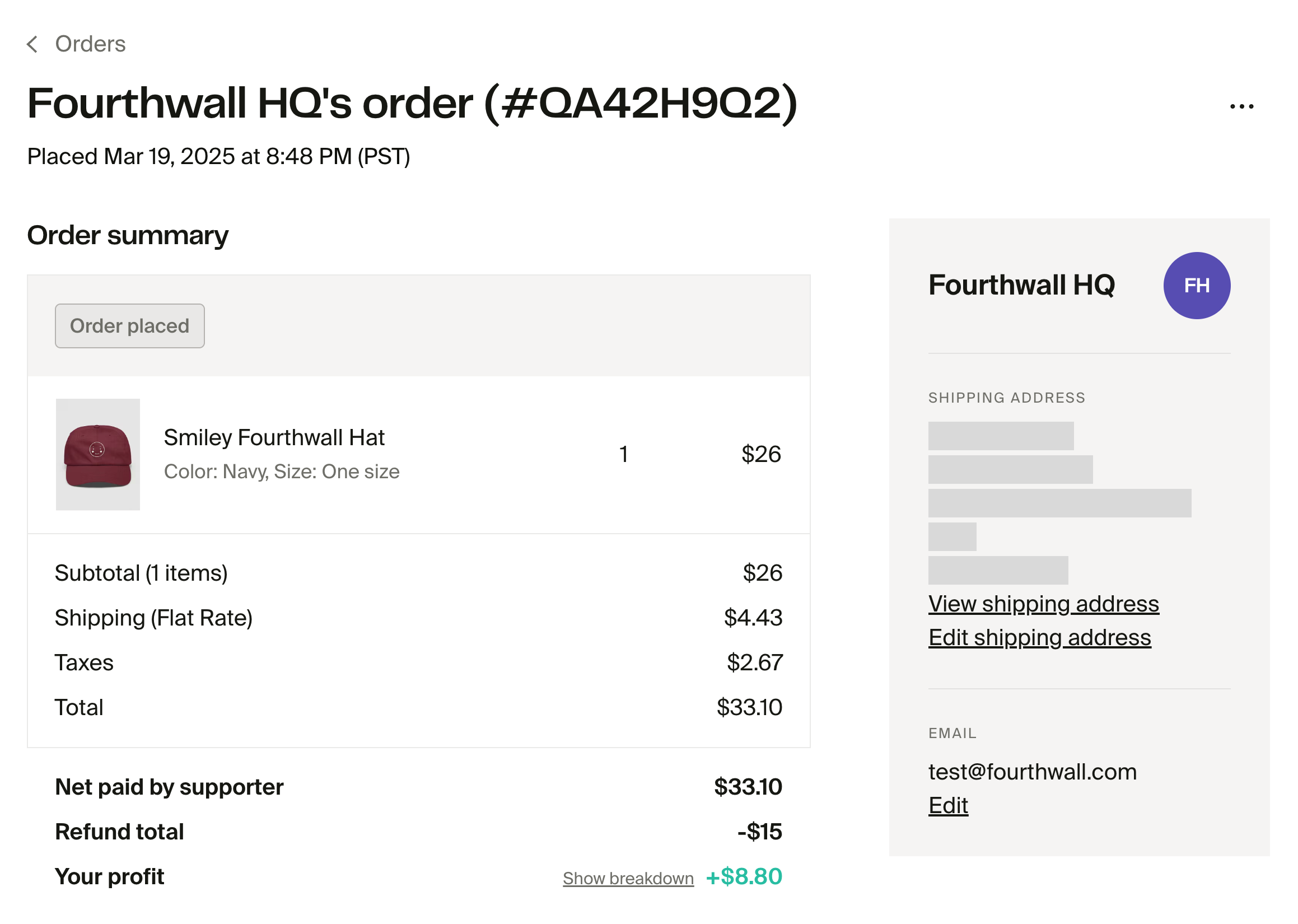Select the Smiley Fourthwall Hat product name
The height and width of the screenshot is (924, 1298).
(x=274, y=437)
